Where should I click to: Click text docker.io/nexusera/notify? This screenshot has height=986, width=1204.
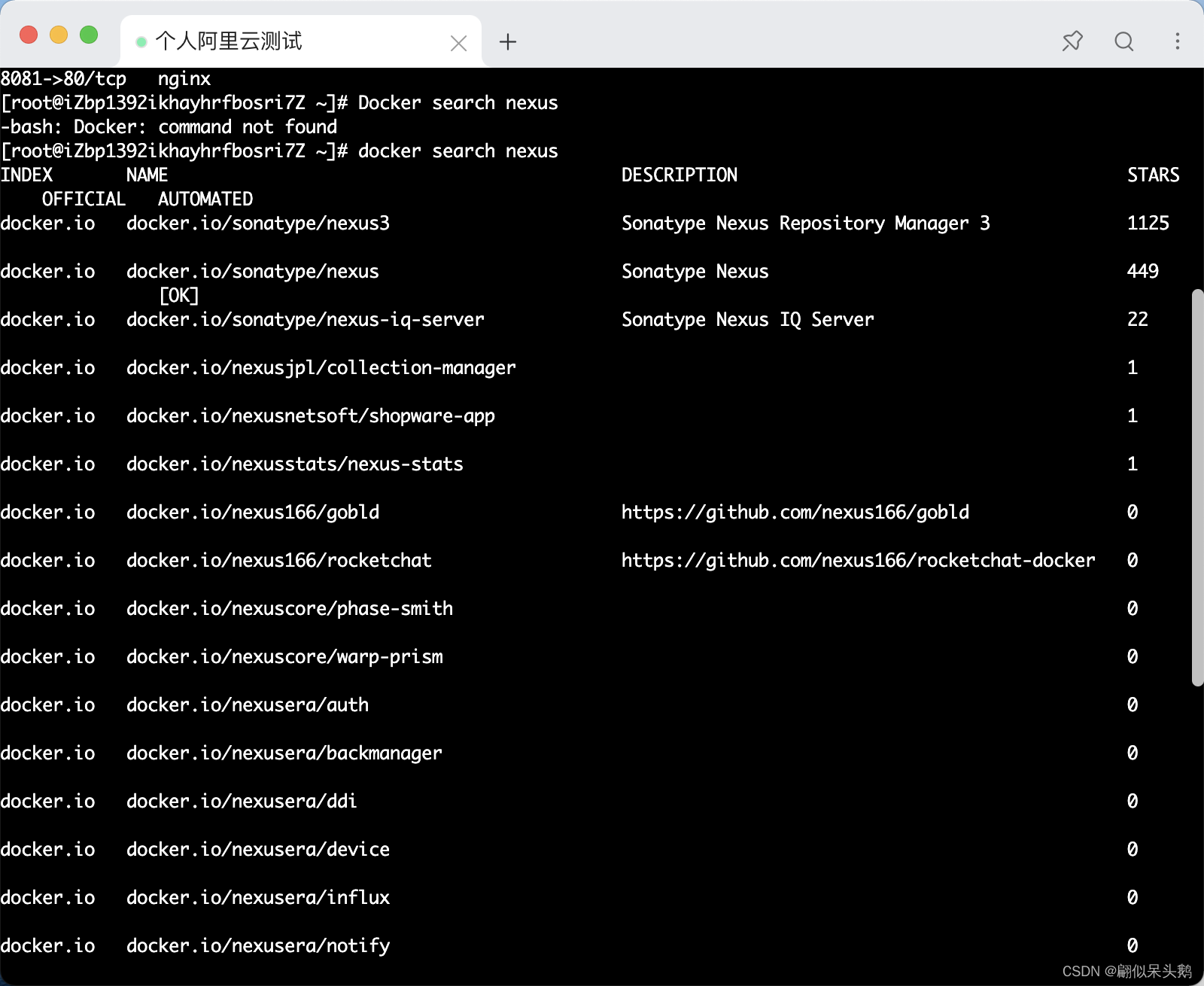[258, 946]
